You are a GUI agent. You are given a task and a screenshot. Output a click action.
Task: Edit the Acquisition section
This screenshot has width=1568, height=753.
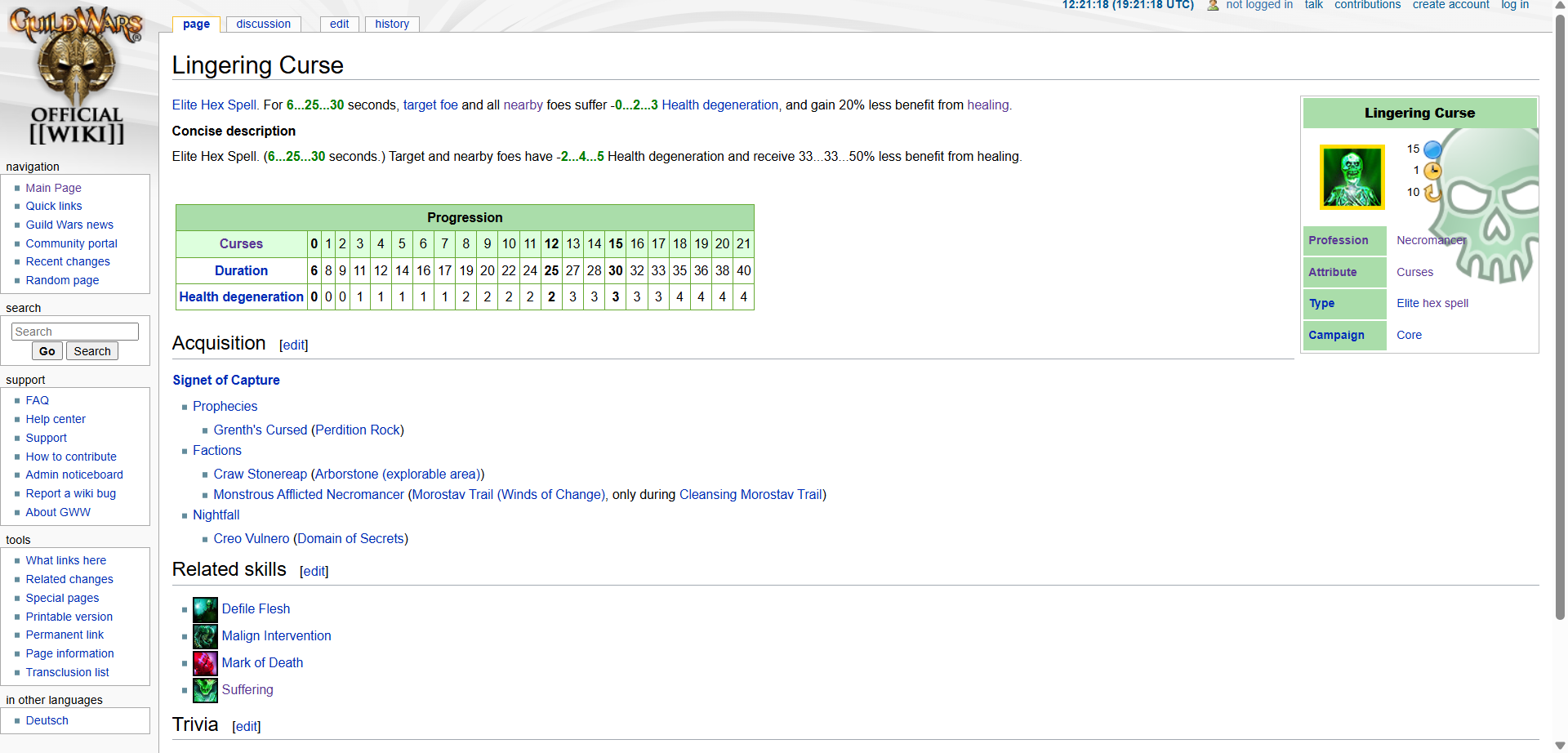(x=293, y=345)
